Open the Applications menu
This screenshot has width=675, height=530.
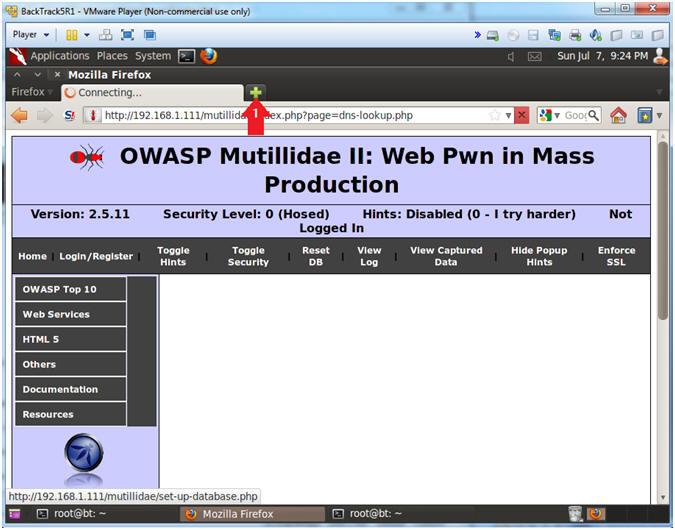coord(60,56)
